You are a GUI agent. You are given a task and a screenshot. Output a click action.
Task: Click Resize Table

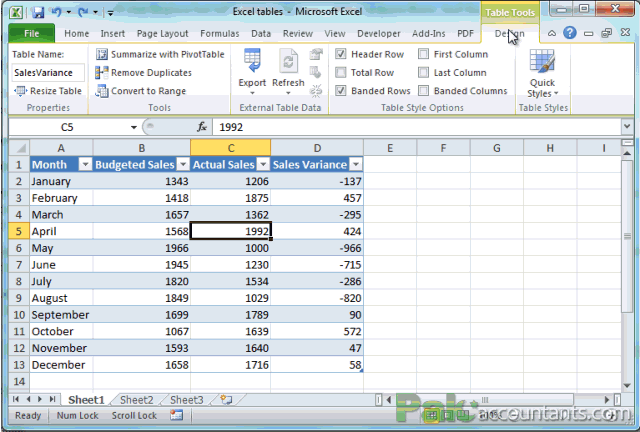pos(48,91)
